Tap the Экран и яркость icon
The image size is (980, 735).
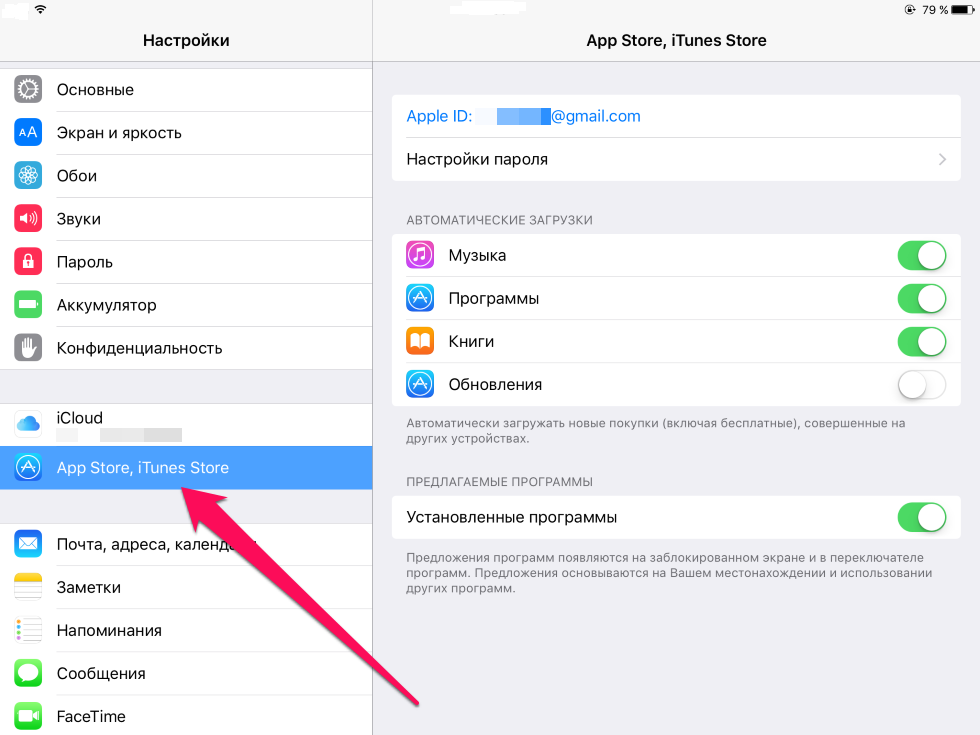[28, 133]
